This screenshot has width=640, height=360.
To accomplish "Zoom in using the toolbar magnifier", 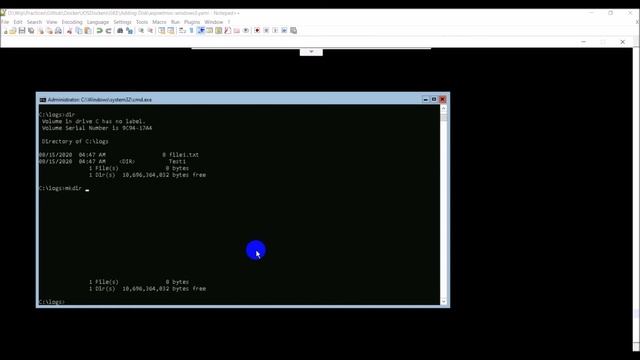I will tap(141, 31).
